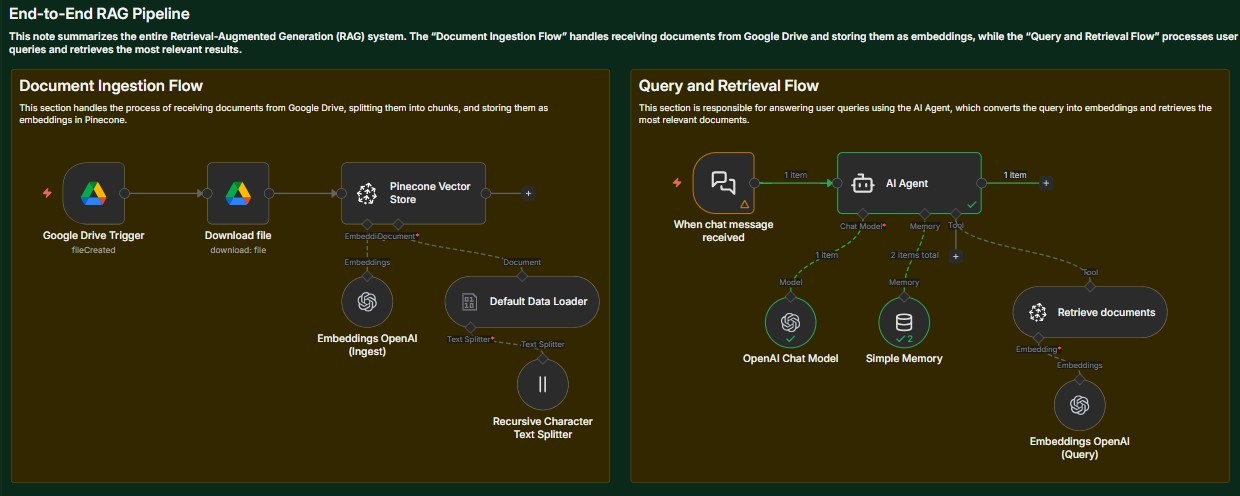The width and height of the screenshot is (1240, 496).
Task: Open the Simple Memory node
Action: (x=904, y=322)
